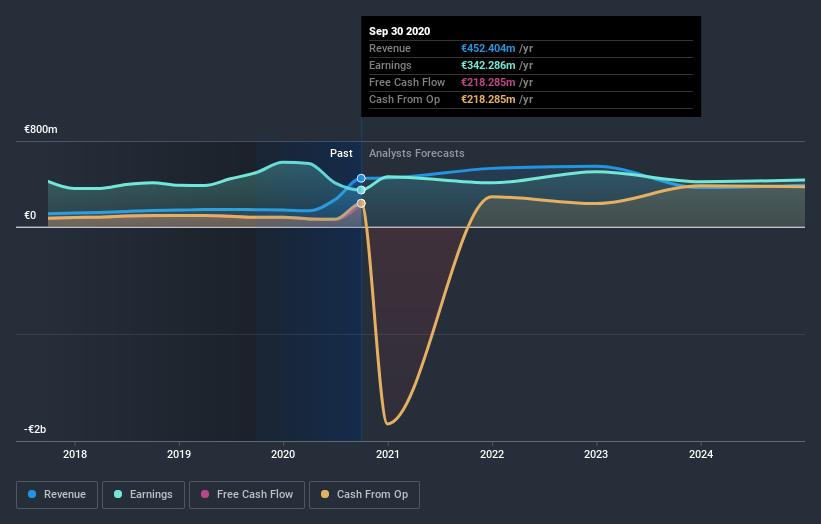Click the Analysts Forecasts label

click(x=417, y=153)
